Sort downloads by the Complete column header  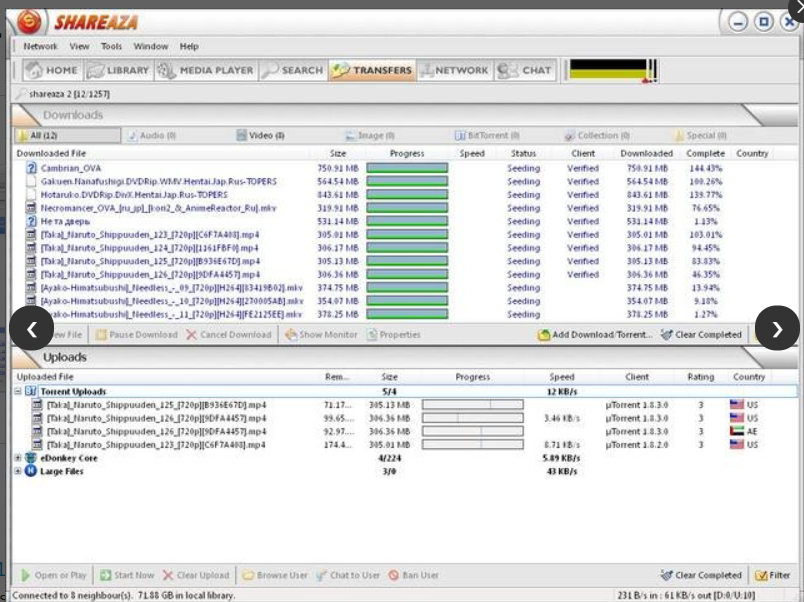point(705,153)
